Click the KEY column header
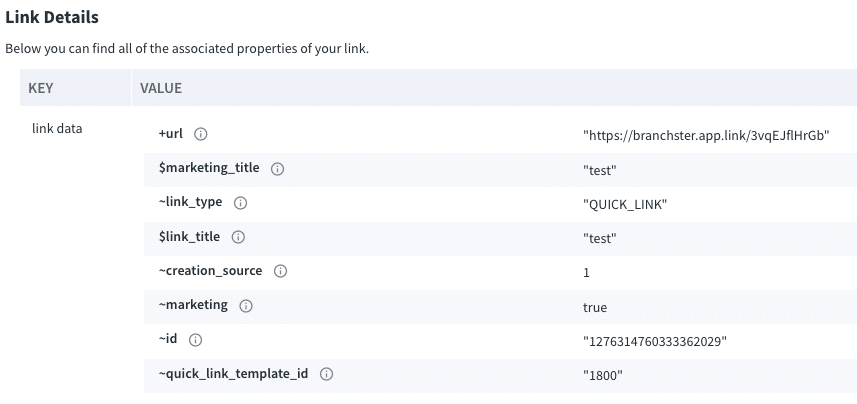 pos(41,88)
